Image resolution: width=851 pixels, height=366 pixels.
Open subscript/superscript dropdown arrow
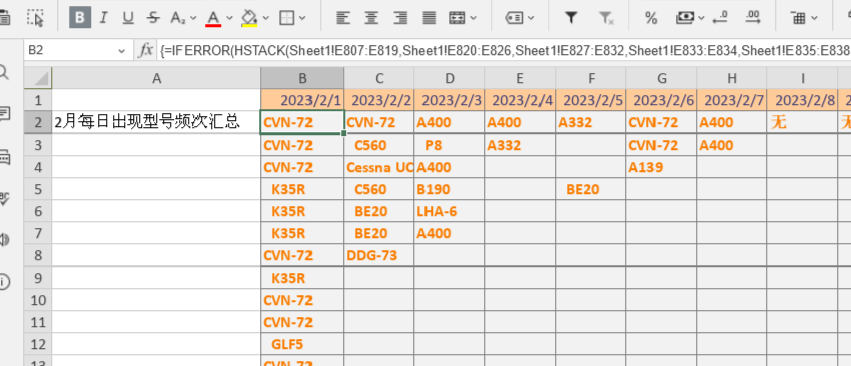coord(193,18)
